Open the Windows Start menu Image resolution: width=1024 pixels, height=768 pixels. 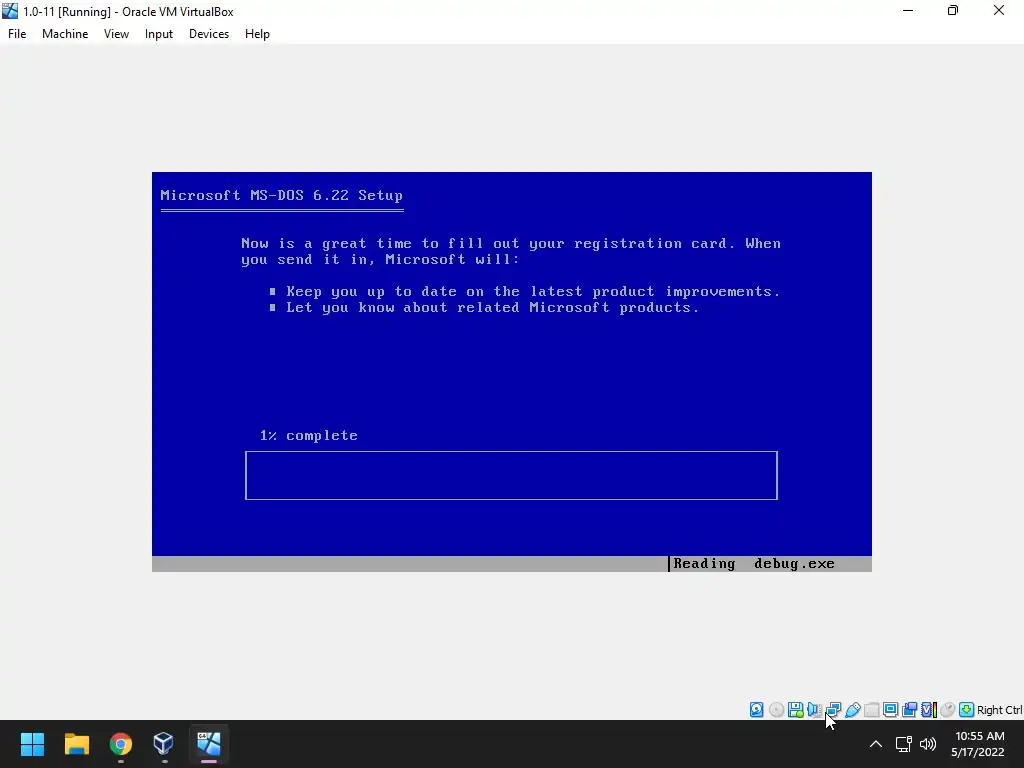[33, 744]
